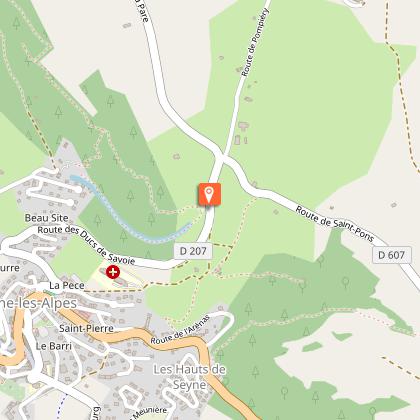Click crossroads of Saint-Pons and Pompiéry roads
This screenshot has height=420, width=420.
tap(222, 156)
